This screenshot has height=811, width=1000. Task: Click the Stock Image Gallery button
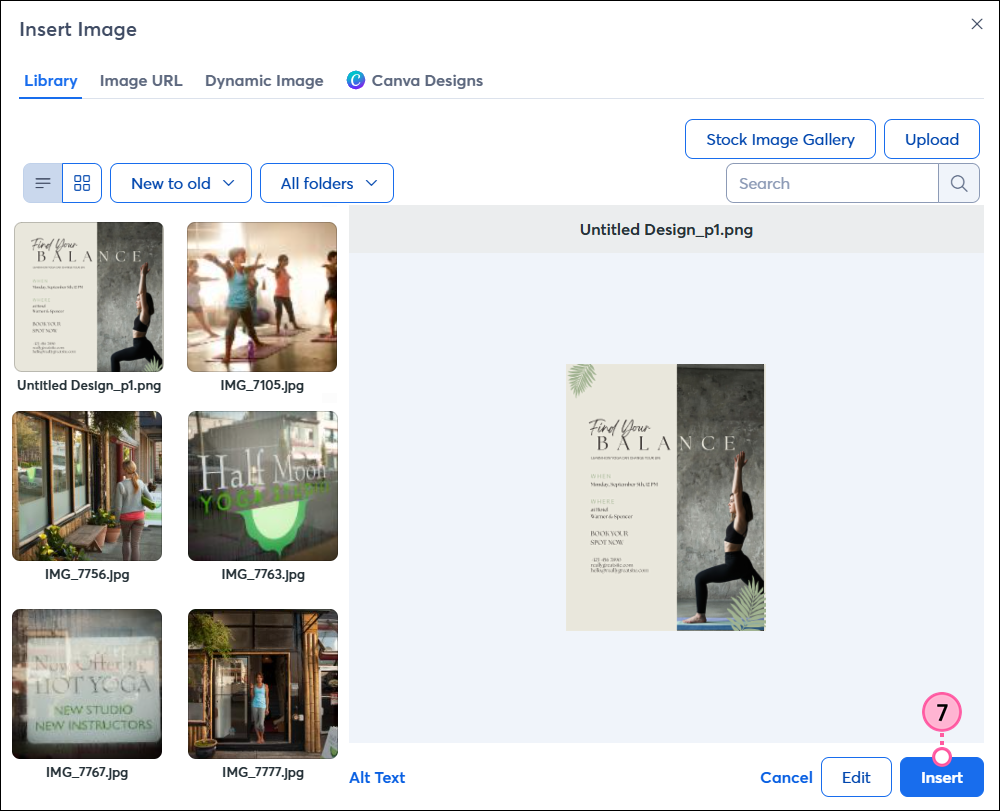click(x=780, y=139)
